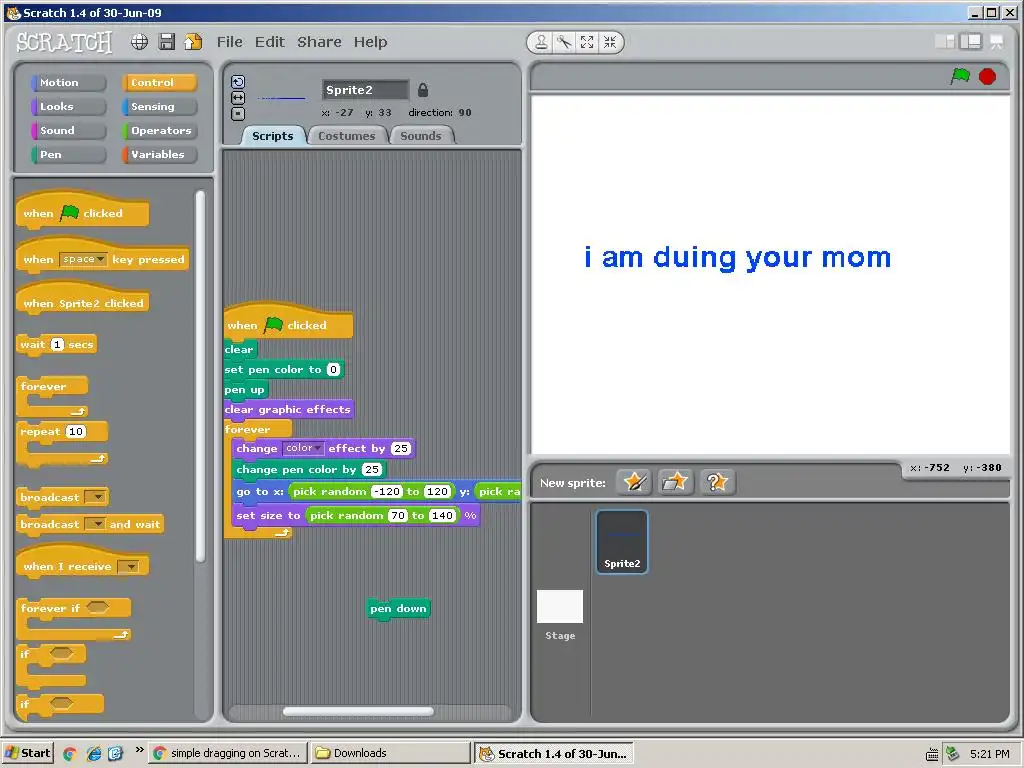Open Downloads folder from taskbar
1024x768 pixels.
pyautogui.click(x=390, y=753)
